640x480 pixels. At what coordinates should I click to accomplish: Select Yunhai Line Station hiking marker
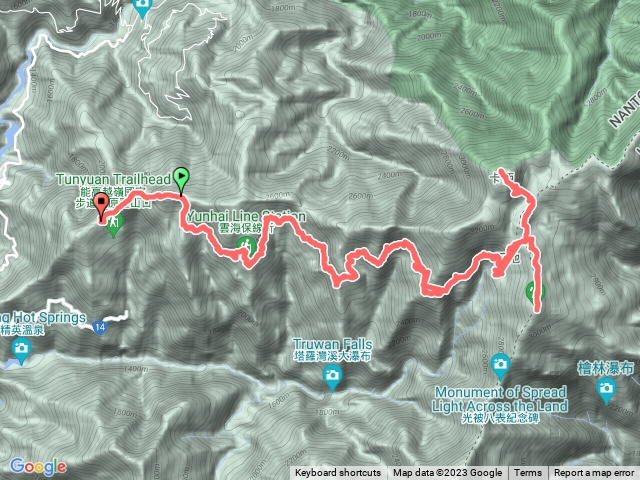pyautogui.click(x=246, y=247)
